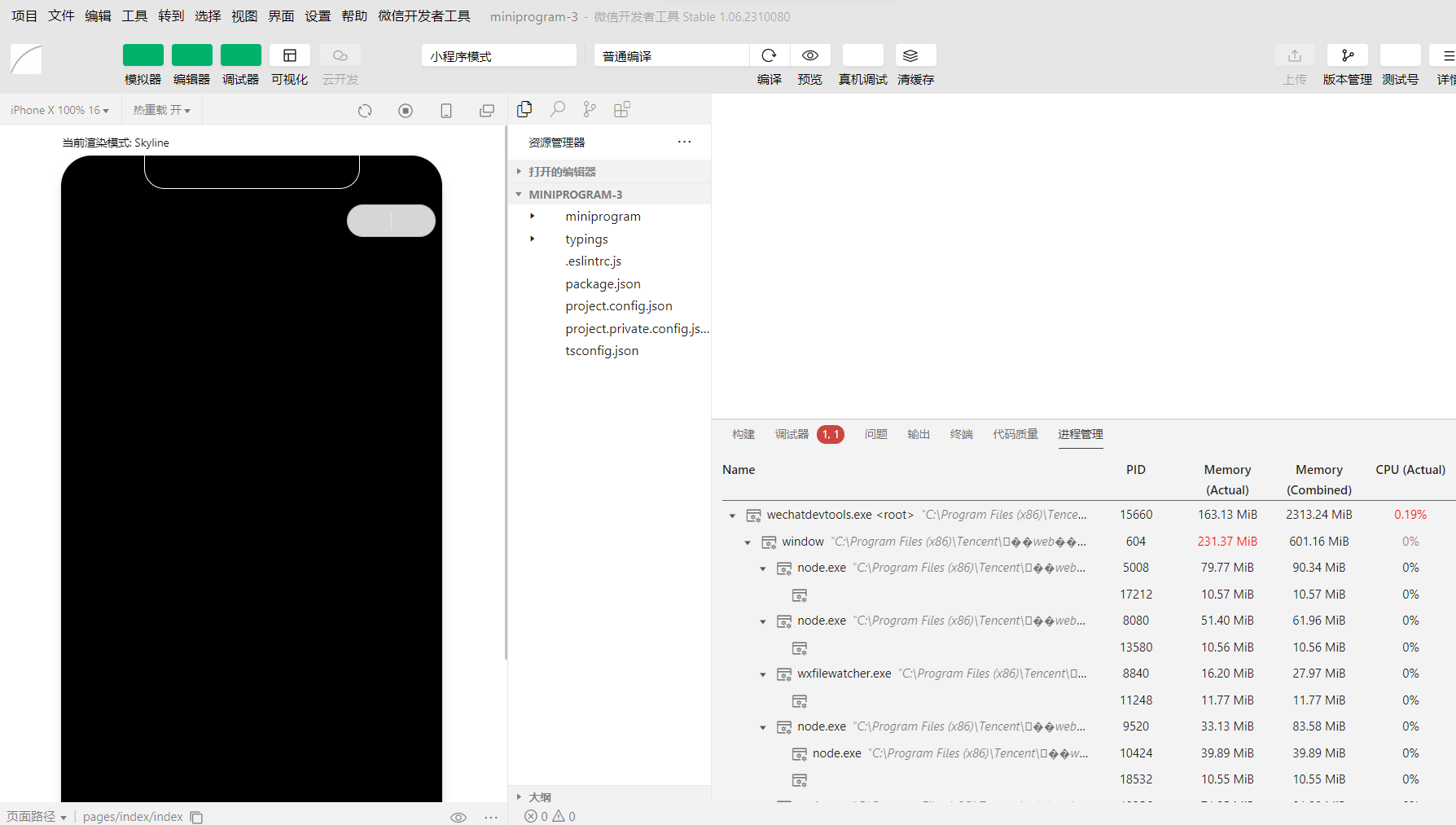Open the iPhone X 100% device dropdown
1456x825 pixels.
[59, 110]
